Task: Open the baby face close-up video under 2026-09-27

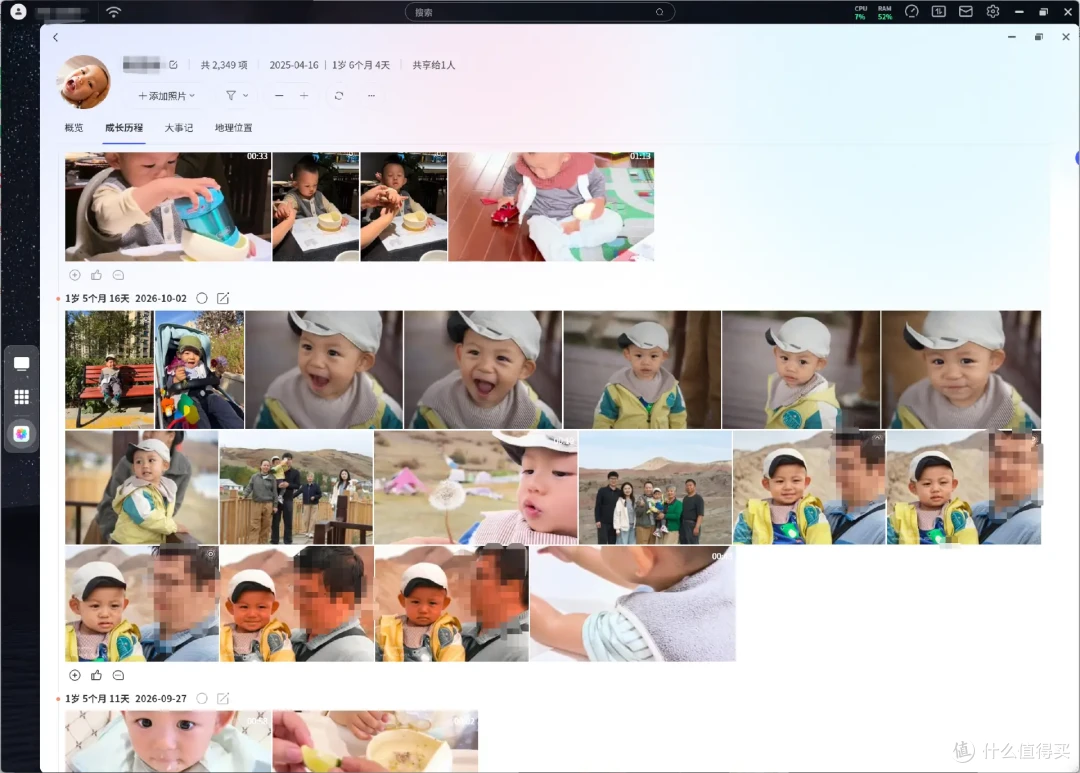Action: coord(168,741)
